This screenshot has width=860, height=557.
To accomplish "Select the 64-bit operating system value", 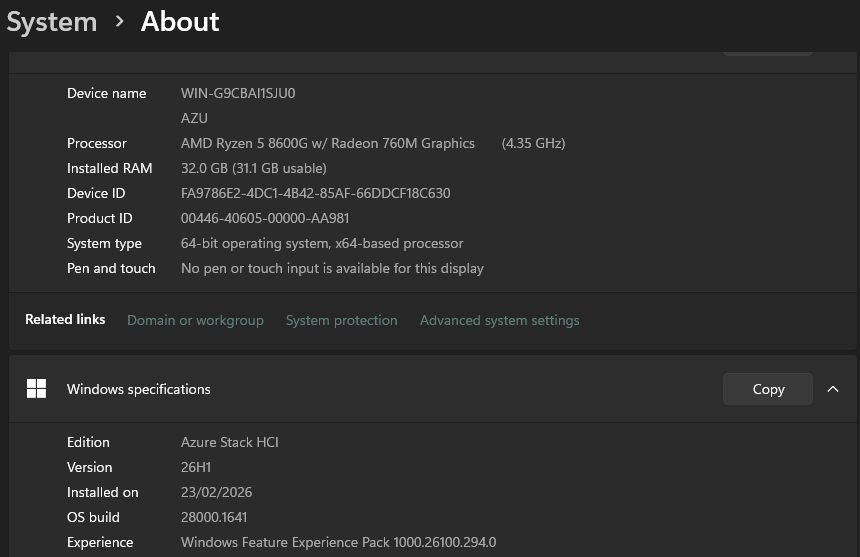I will coord(322,243).
